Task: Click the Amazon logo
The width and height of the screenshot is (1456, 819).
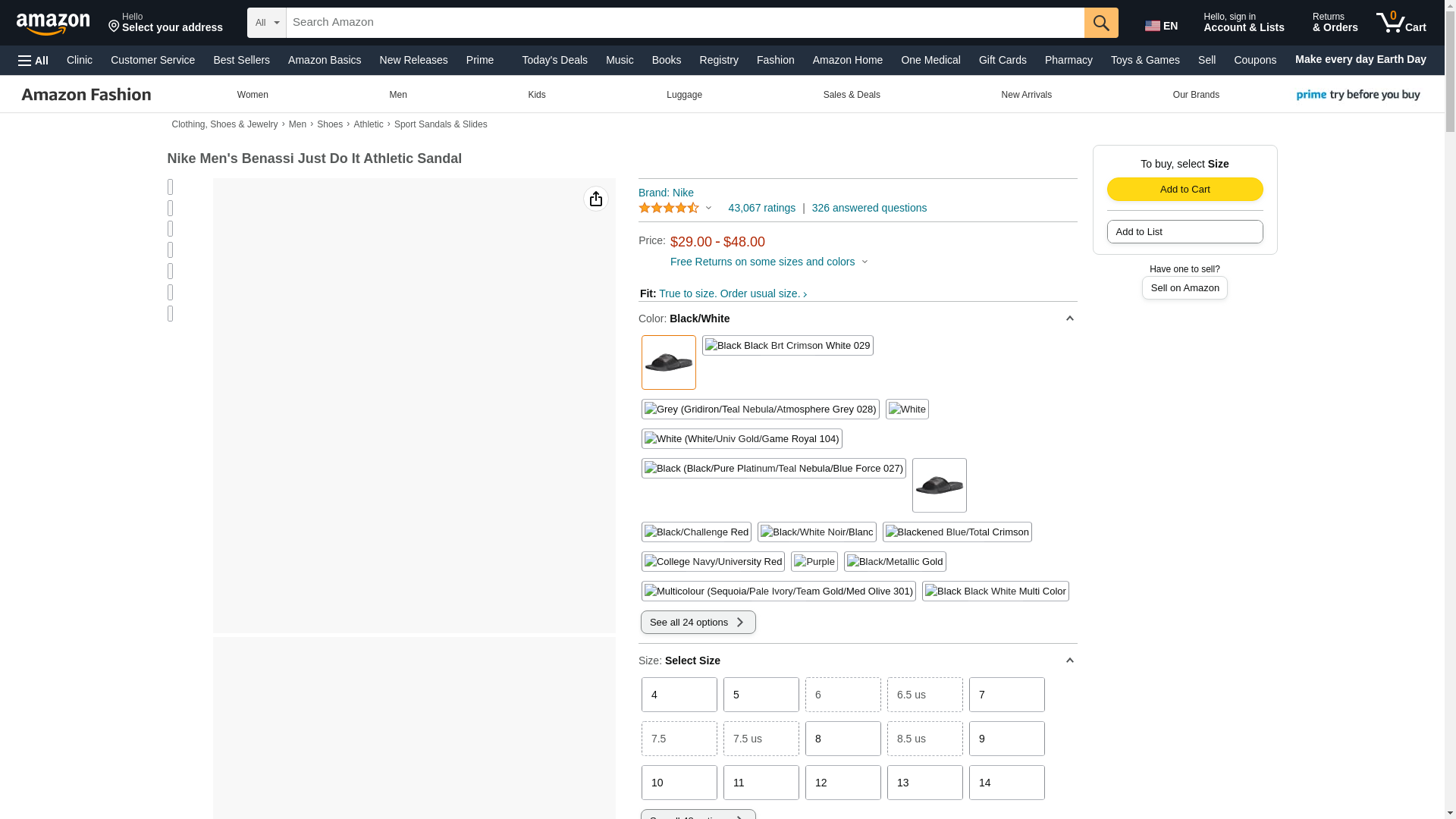Action: 53,24
